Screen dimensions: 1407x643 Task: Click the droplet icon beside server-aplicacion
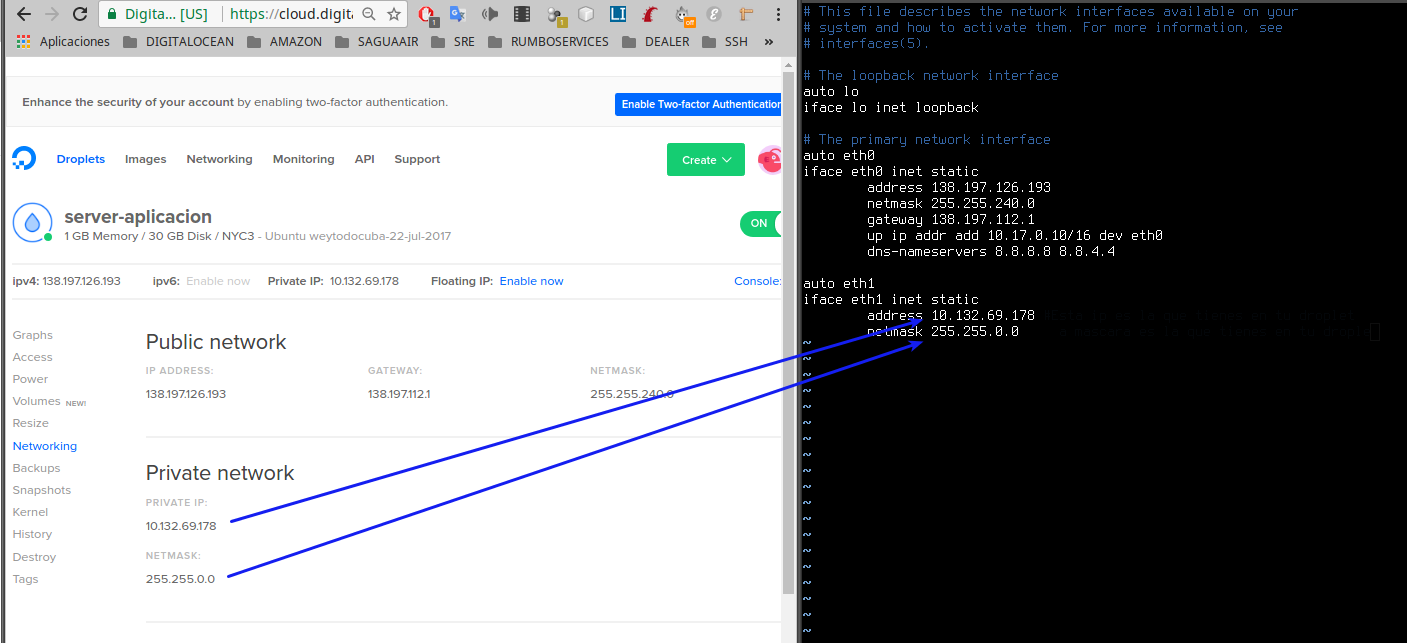click(33, 222)
